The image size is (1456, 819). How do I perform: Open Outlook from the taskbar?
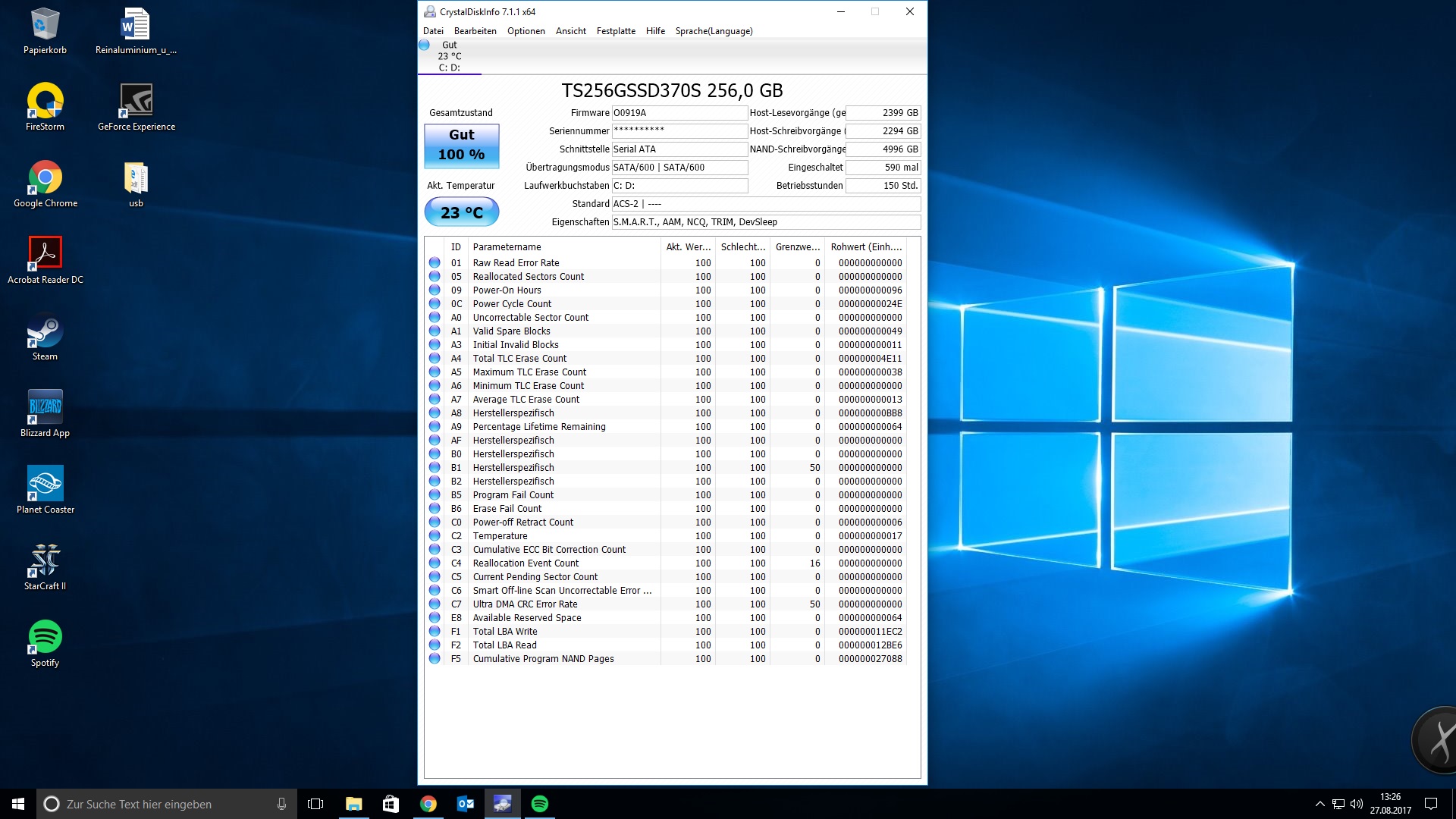(465, 804)
